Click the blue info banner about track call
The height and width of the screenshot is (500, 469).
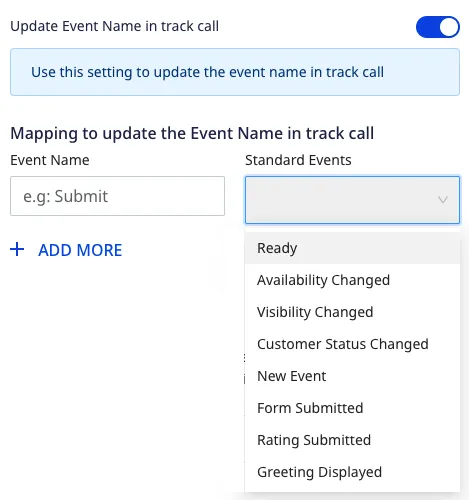click(235, 72)
